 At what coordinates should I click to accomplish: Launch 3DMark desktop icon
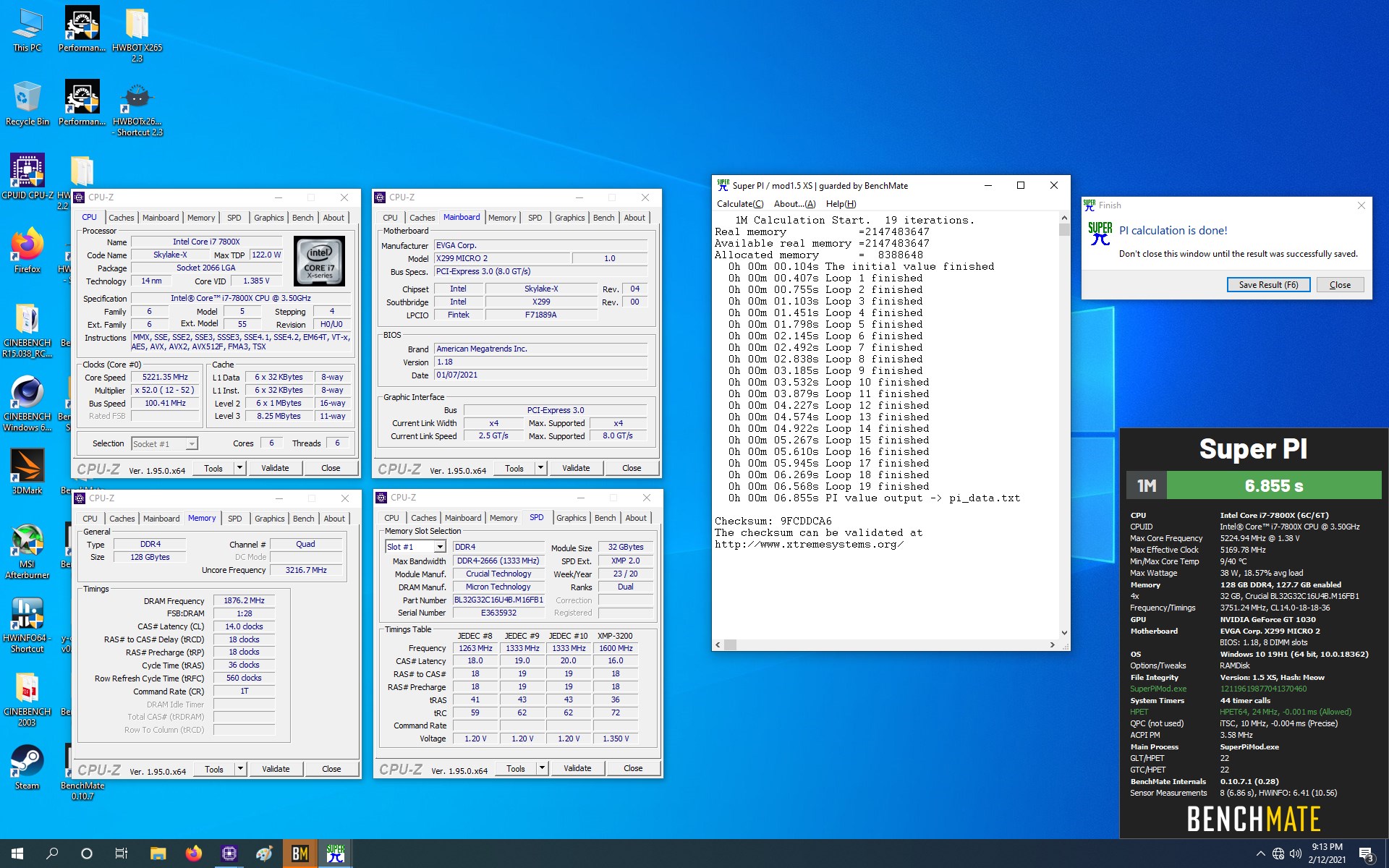pos(27,472)
